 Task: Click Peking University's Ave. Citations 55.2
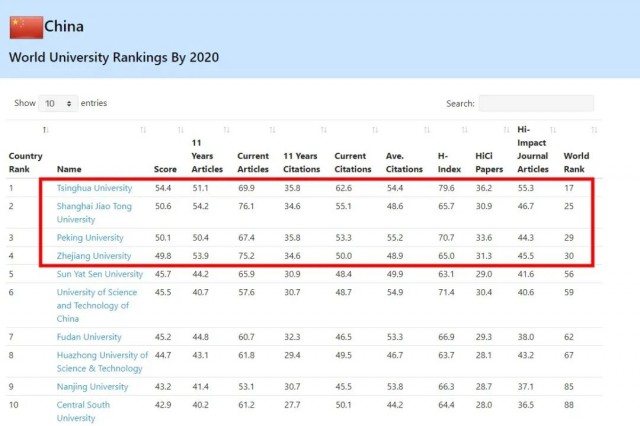coord(395,237)
